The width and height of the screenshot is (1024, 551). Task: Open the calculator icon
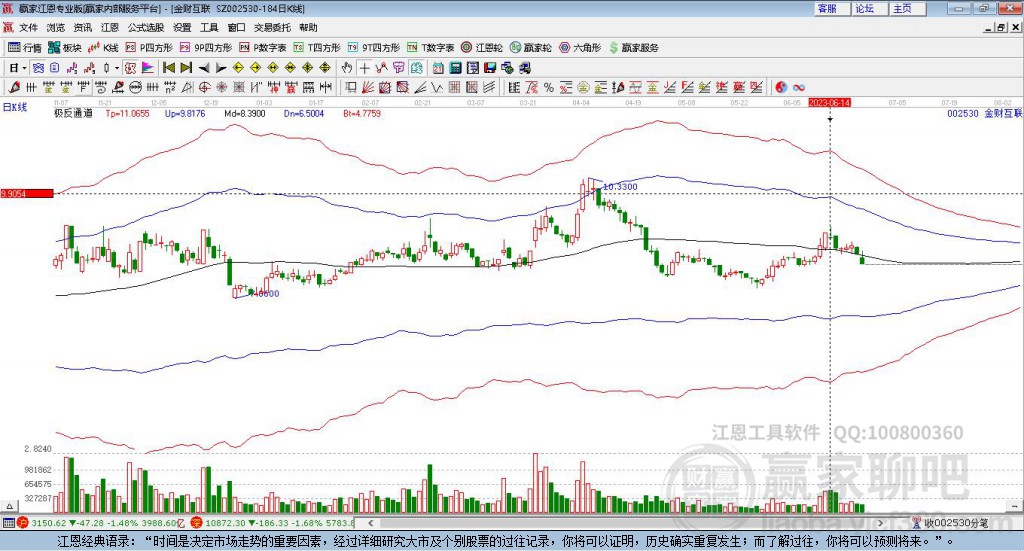click(x=455, y=68)
